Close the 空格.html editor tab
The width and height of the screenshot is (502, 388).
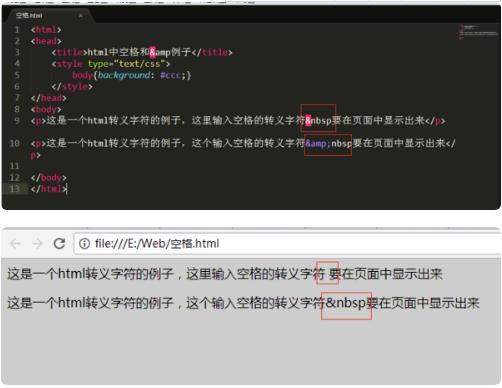80,16
